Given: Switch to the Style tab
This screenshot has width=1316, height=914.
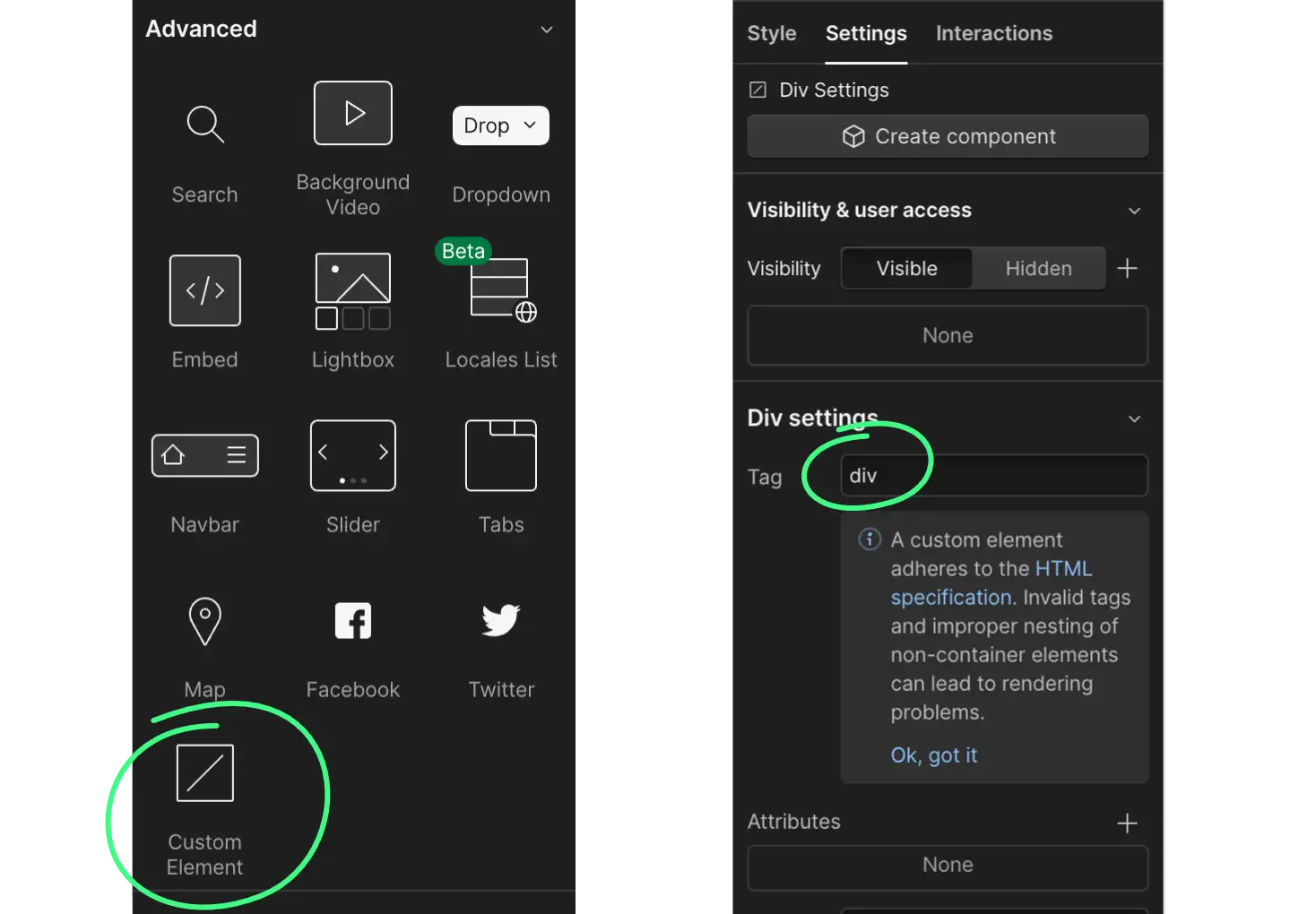Looking at the screenshot, I should coord(772,33).
